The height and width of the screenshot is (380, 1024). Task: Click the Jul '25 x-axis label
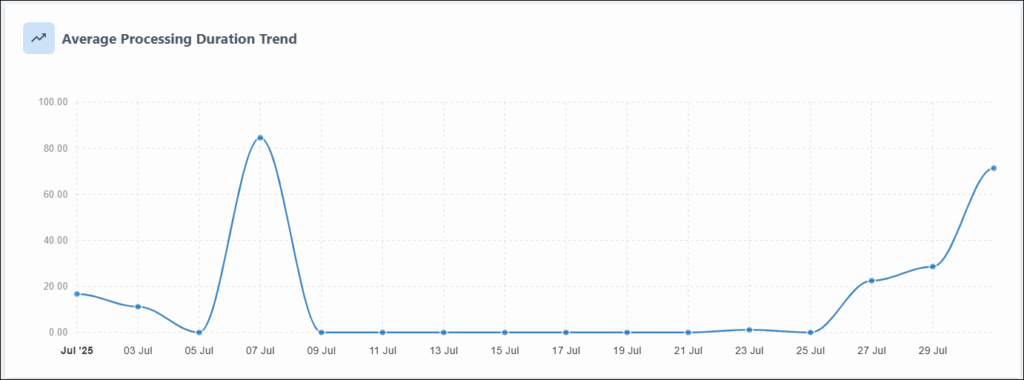(77, 351)
